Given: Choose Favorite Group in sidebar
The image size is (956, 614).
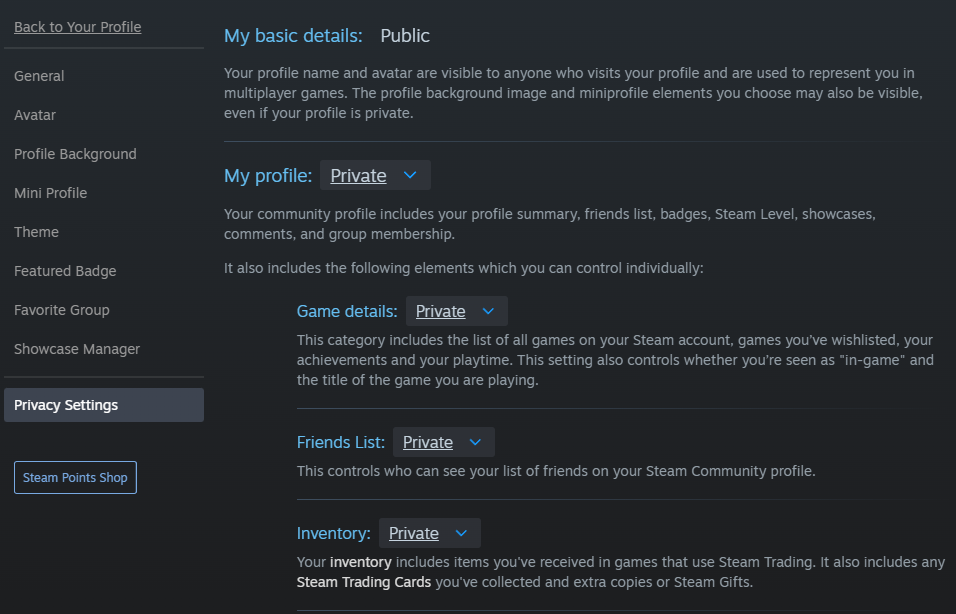Looking at the screenshot, I should [x=62, y=310].
